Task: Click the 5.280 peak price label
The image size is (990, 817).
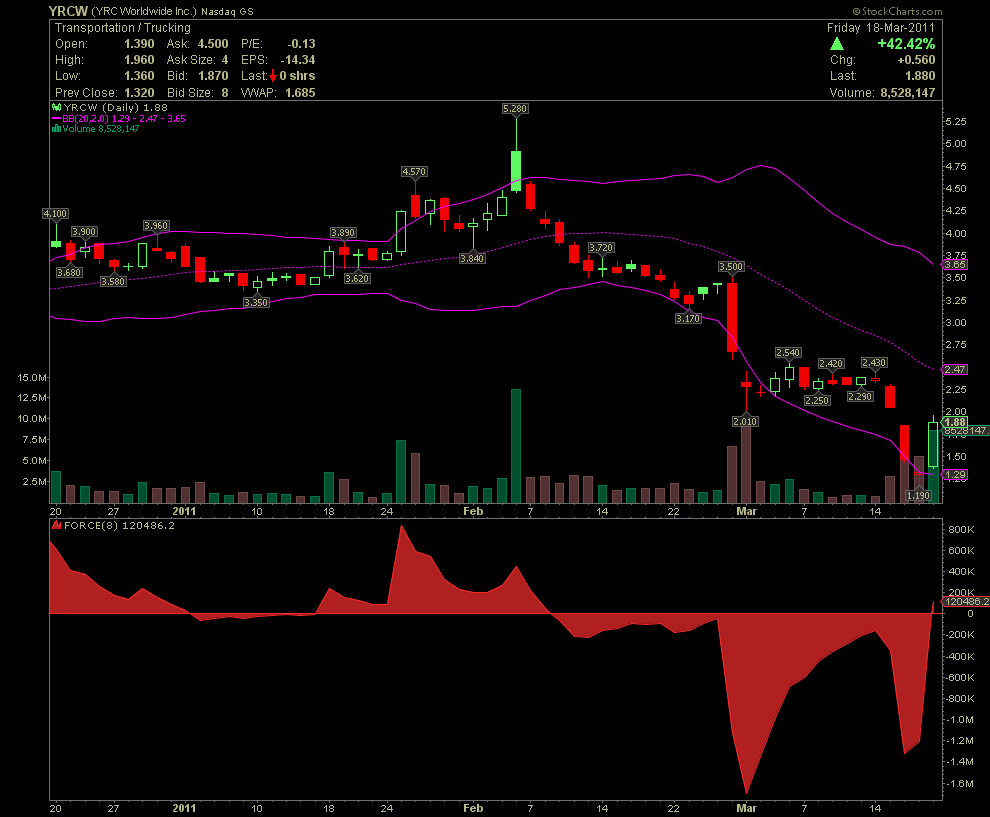Action: click(515, 109)
